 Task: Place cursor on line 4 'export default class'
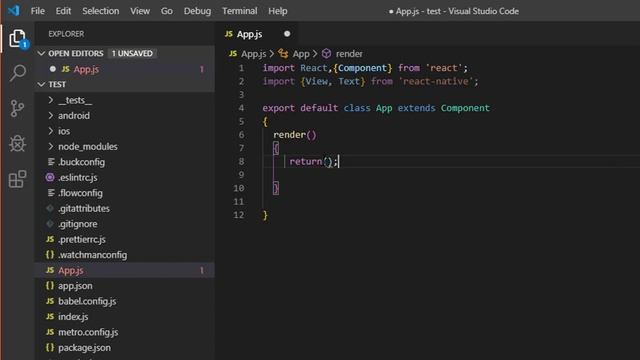[x=316, y=108]
